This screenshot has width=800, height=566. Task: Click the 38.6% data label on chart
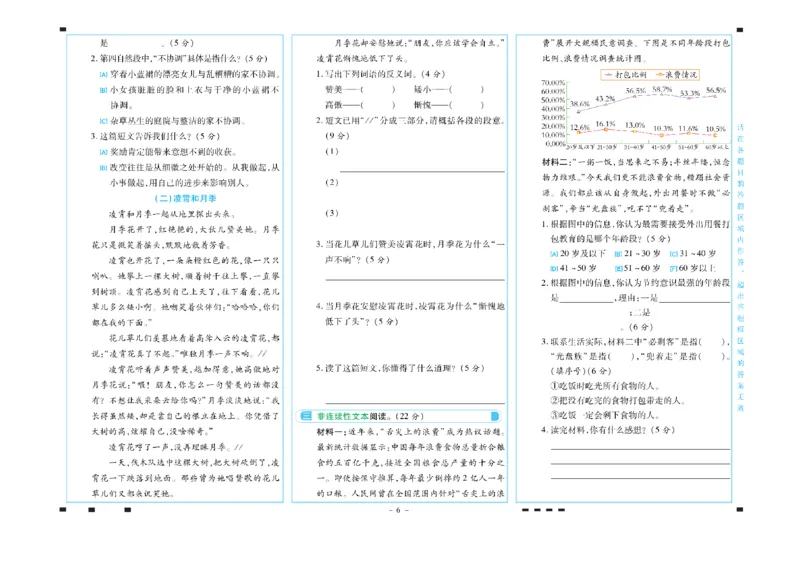(x=580, y=104)
